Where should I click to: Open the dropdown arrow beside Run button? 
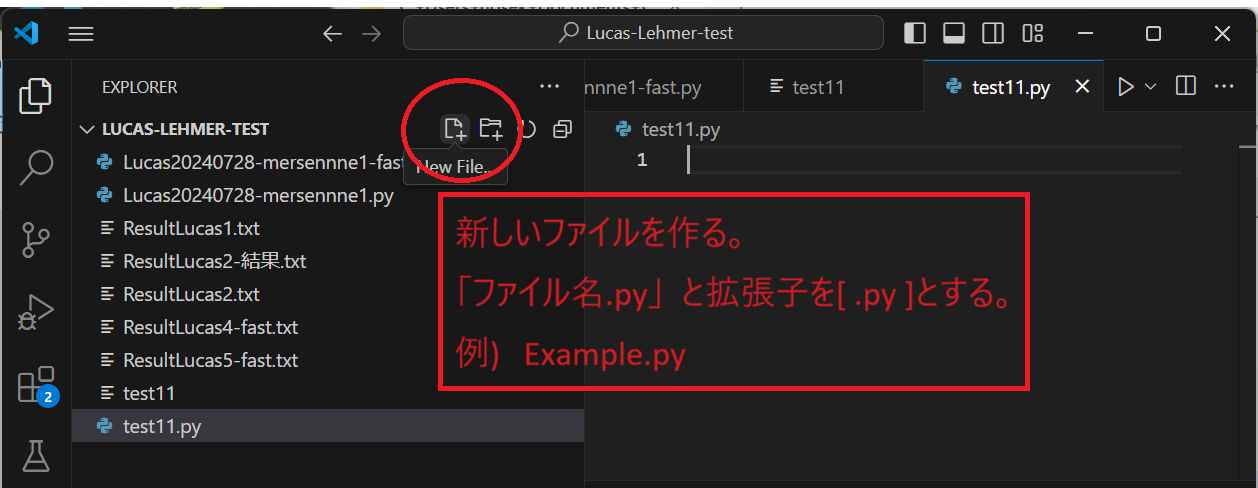coord(1150,87)
